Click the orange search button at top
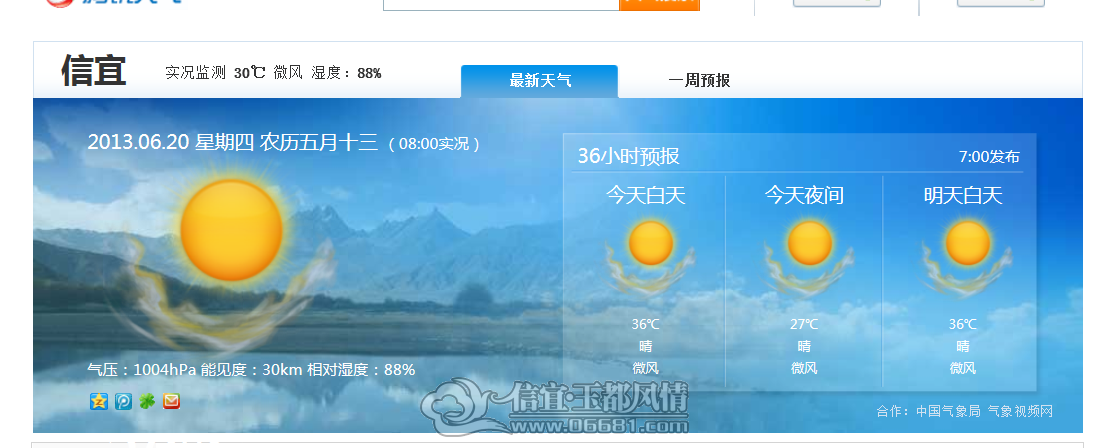 tap(660, 4)
